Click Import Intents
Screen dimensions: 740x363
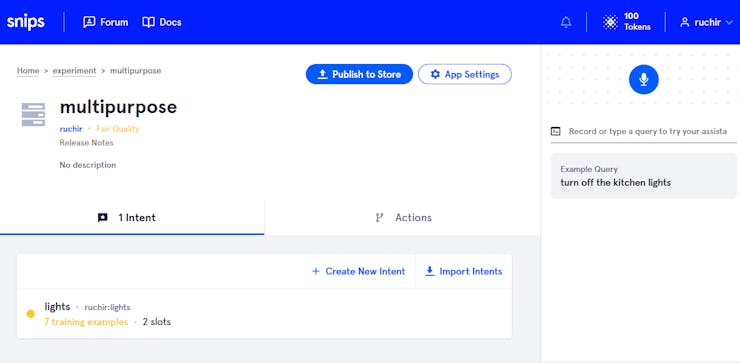pos(463,271)
